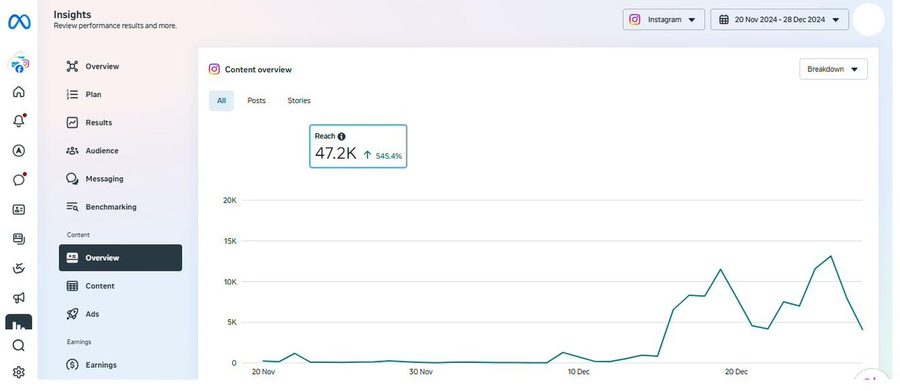Open the ID card icon in left rail
The height and width of the screenshot is (391, 900).
point(19,210)
